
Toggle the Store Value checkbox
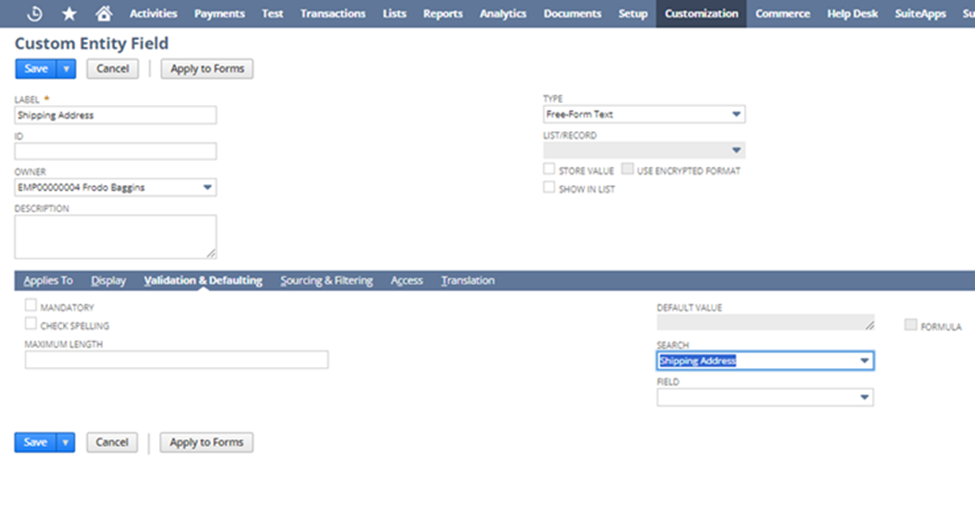coord(549,169)
